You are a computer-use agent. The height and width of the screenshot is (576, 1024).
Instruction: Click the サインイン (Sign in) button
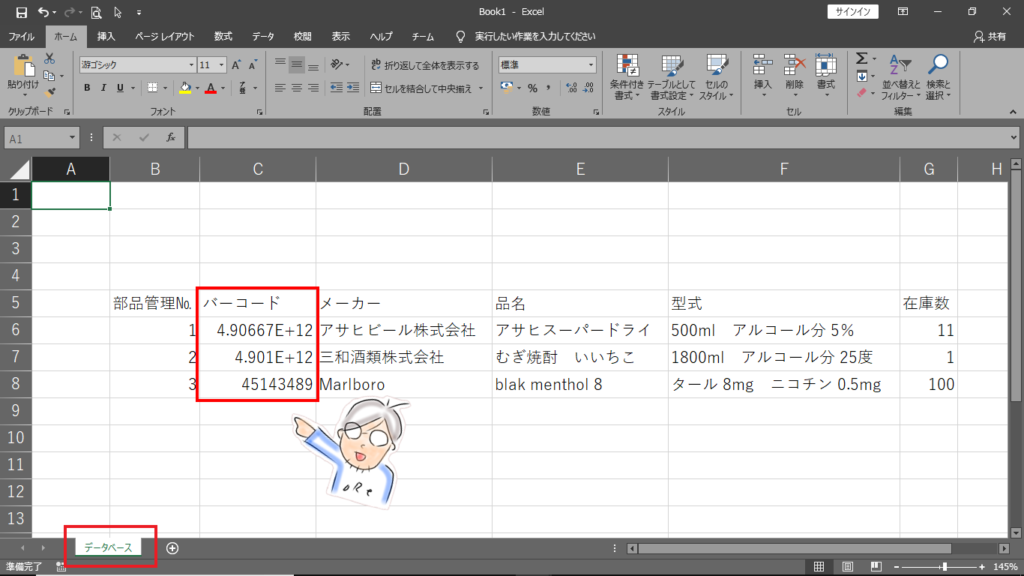852,12
